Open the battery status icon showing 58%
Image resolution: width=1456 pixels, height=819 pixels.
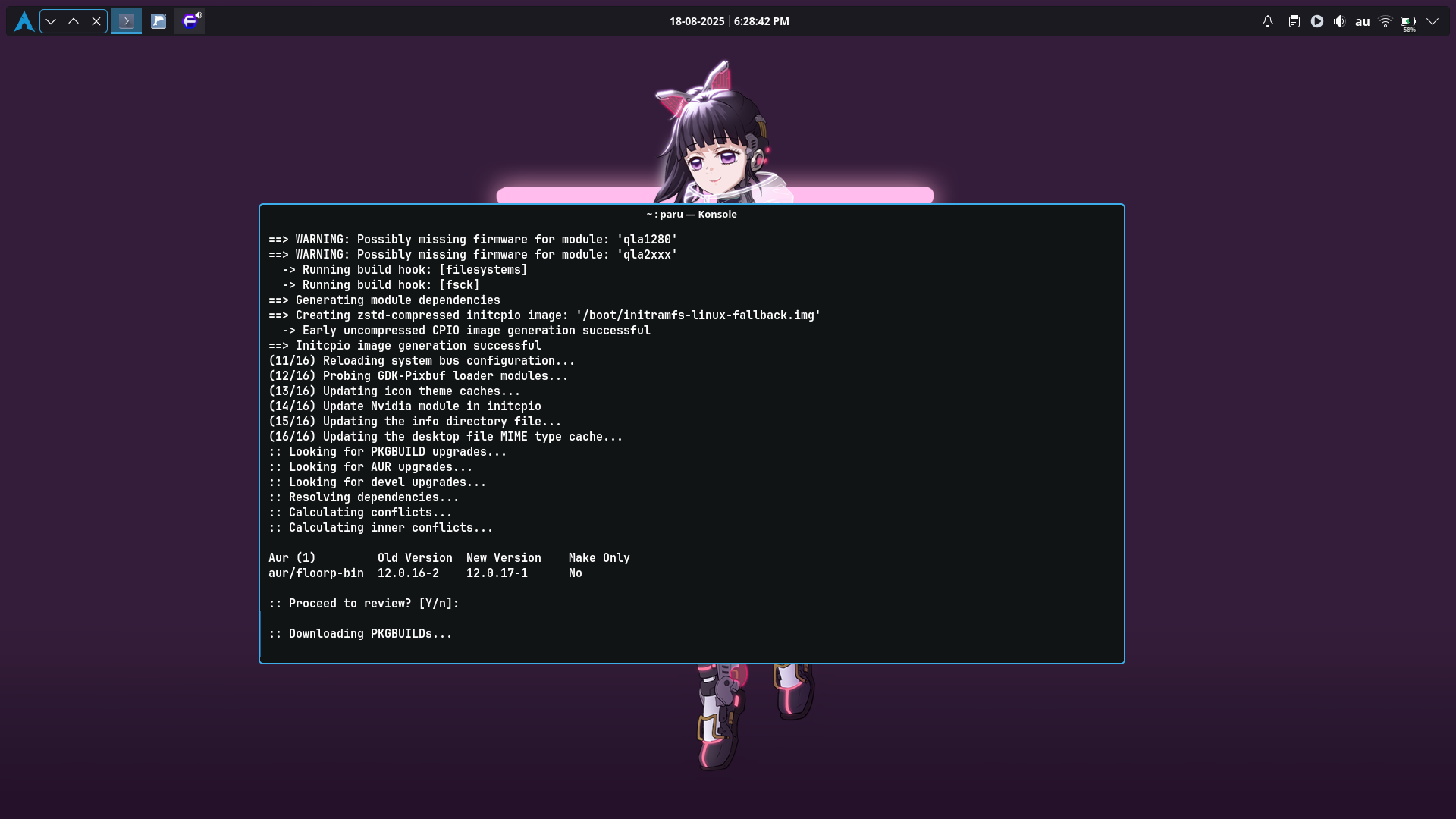click(1408, 22)
